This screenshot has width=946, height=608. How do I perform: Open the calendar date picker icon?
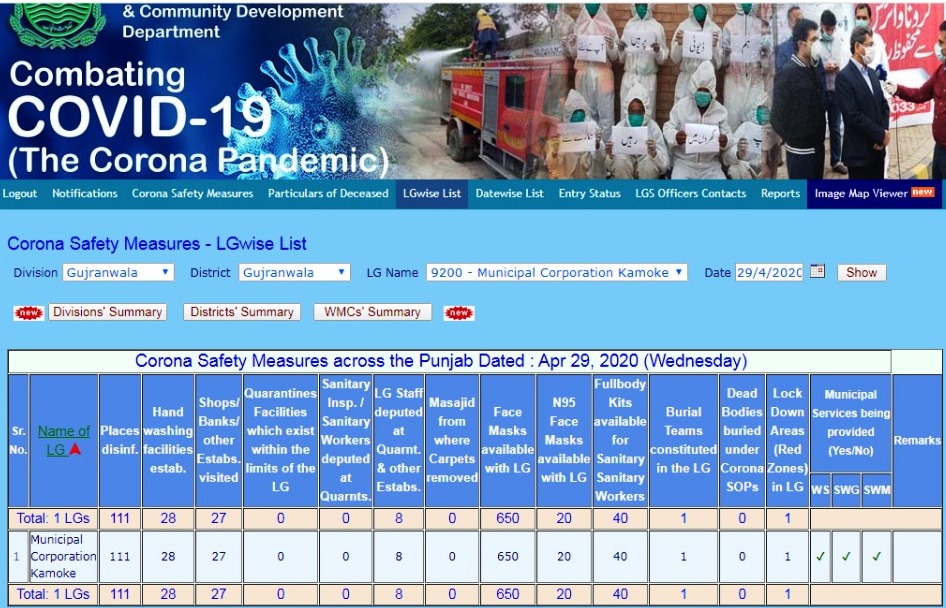click(x=817, y=271)
